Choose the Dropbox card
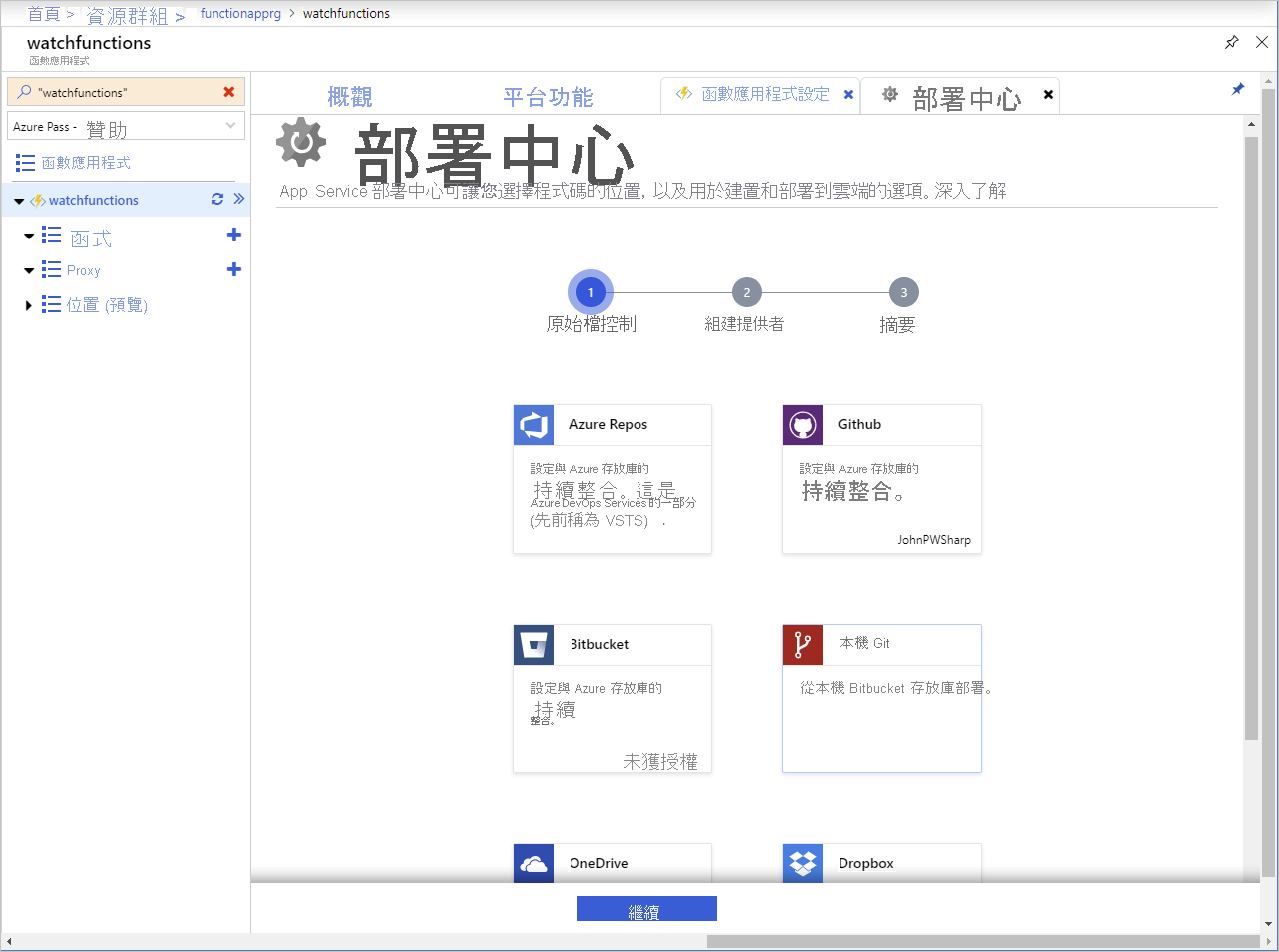The image size is (1279, 952). click(882, 863)
